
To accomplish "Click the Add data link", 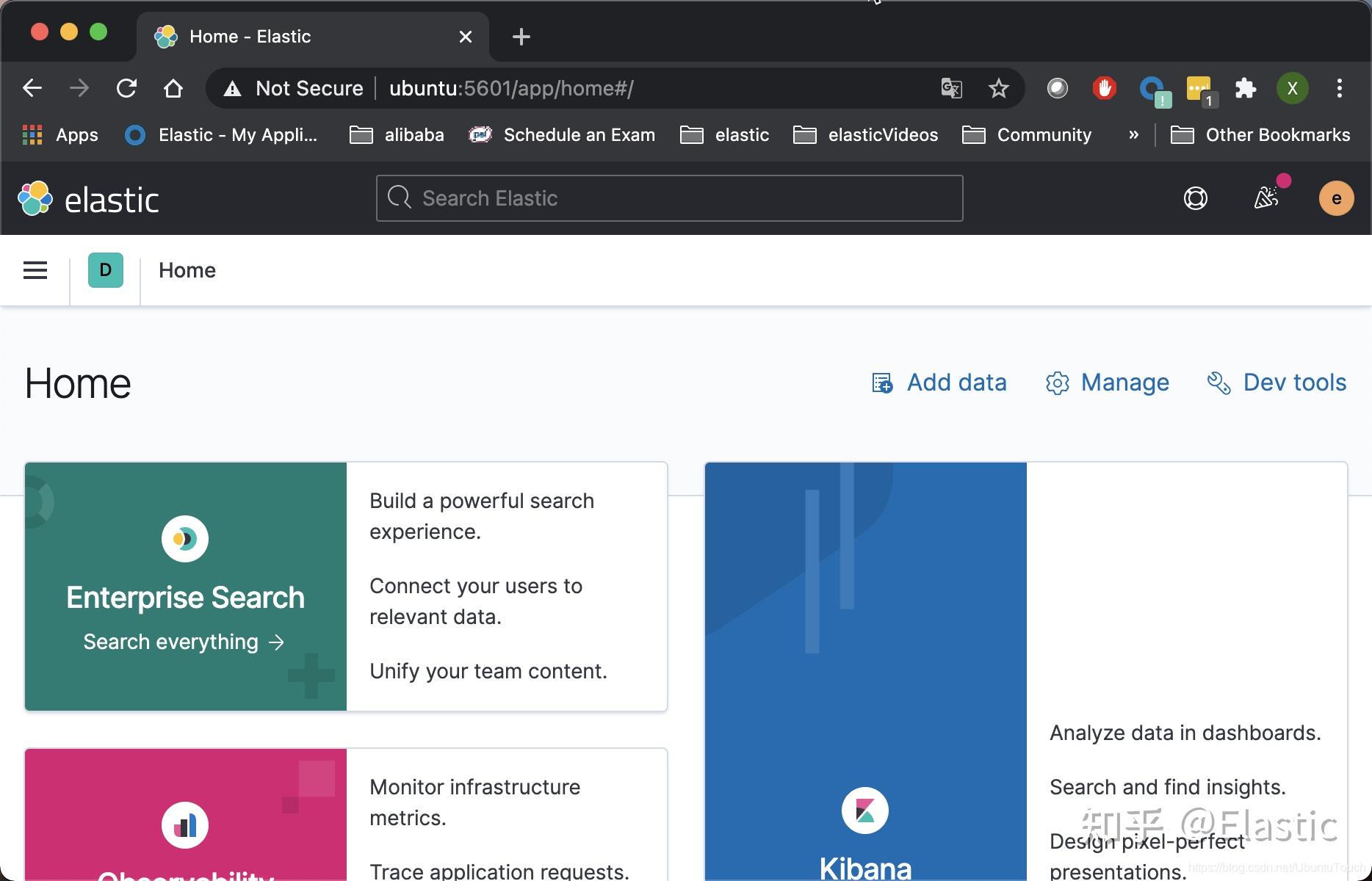I will tap(939, 383).
